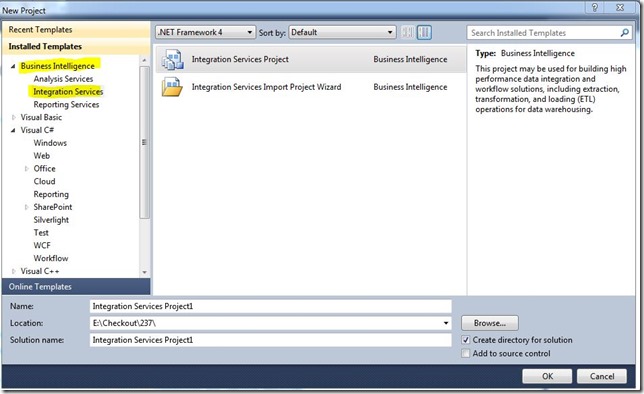Click the help question mark button

pos(595,7)
